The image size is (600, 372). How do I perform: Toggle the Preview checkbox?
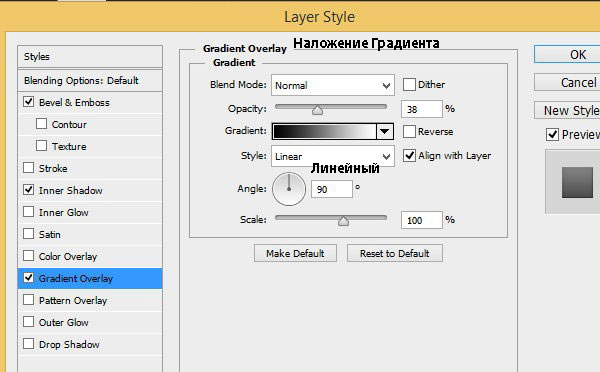(x=552, y=135)
